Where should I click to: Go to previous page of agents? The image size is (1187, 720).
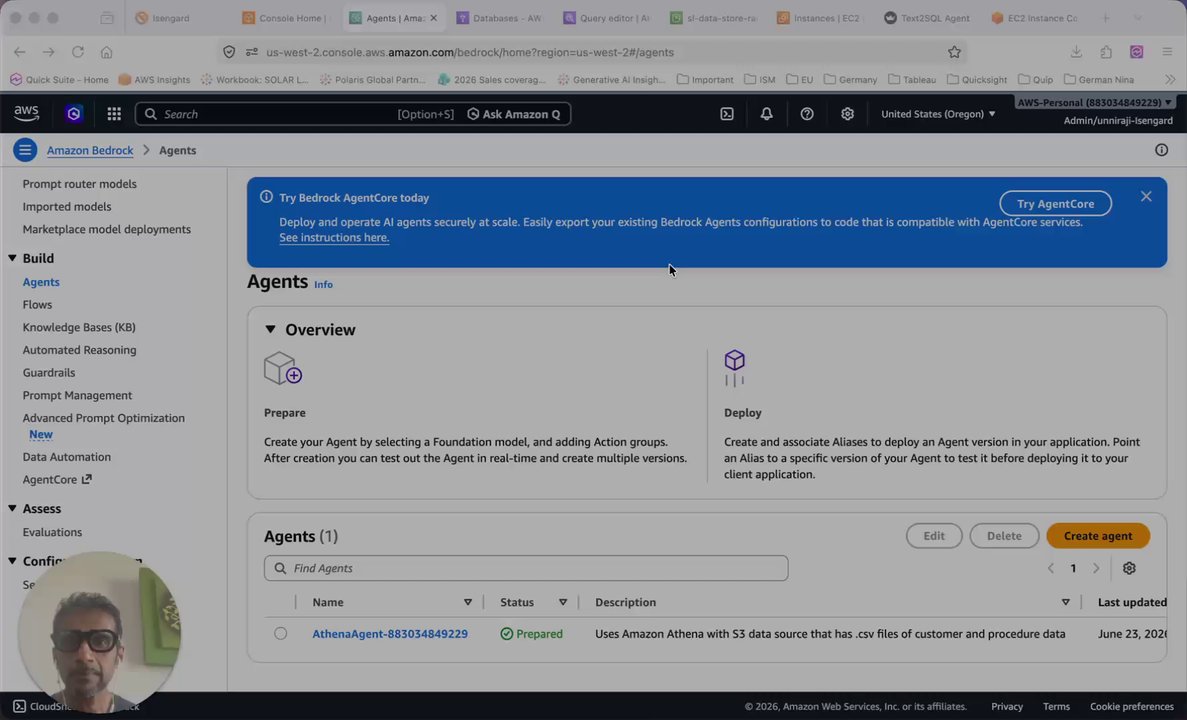coord(1051,568)
